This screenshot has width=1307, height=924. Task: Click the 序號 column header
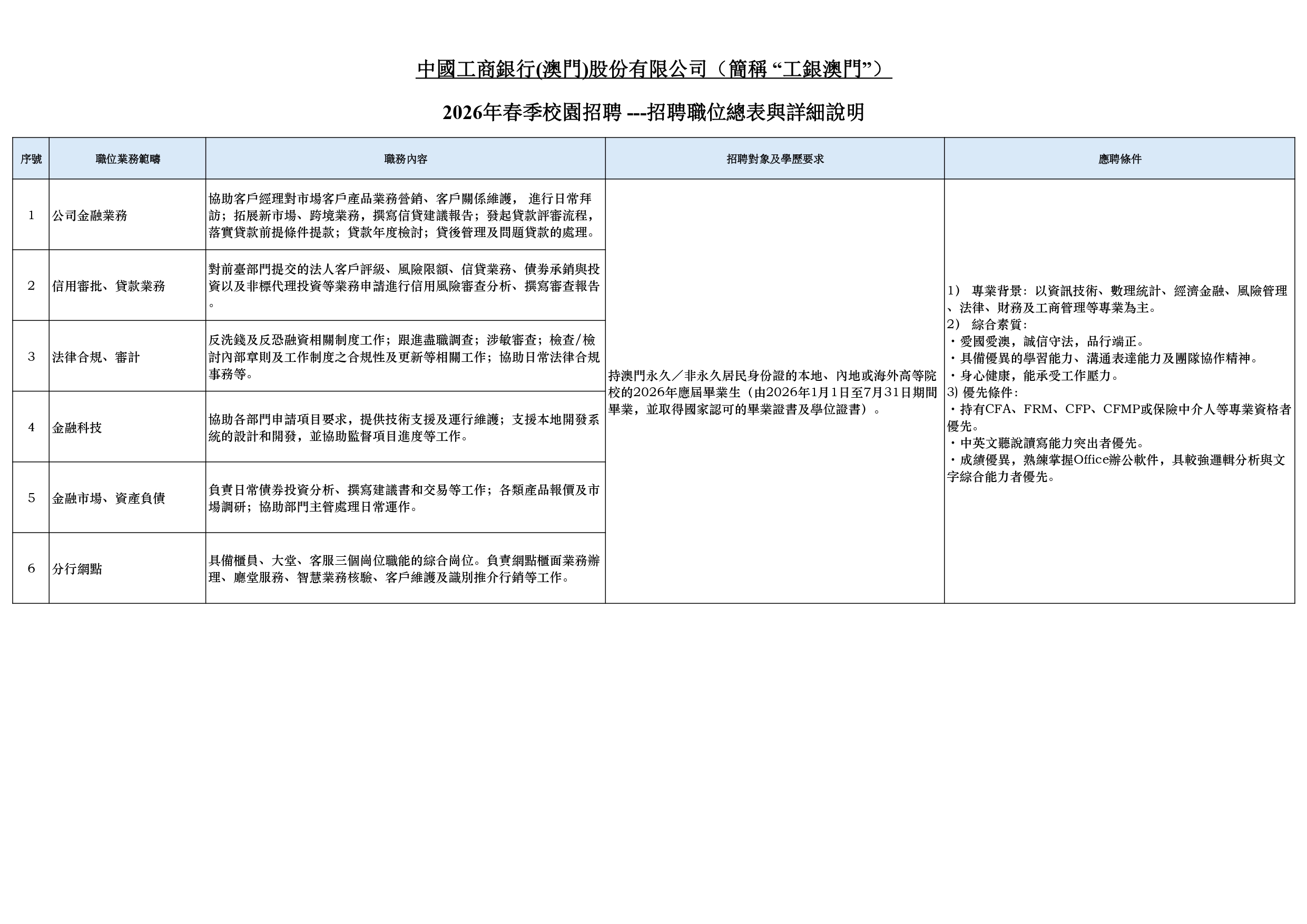tap(31, 159)
